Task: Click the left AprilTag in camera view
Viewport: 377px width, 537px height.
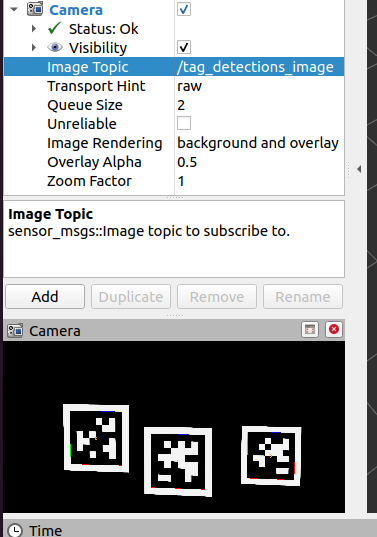Action: 96,438
